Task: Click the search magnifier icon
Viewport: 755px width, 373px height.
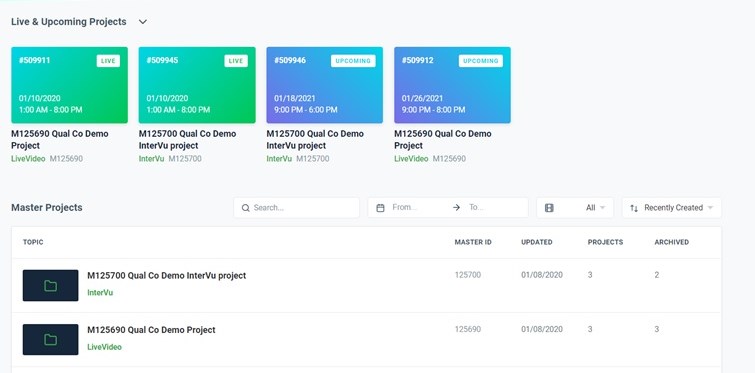Action: (246, 208)
